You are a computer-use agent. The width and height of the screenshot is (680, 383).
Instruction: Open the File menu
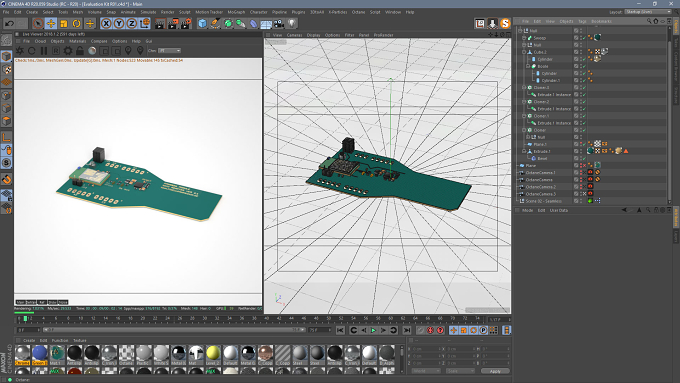coord(6,12)
